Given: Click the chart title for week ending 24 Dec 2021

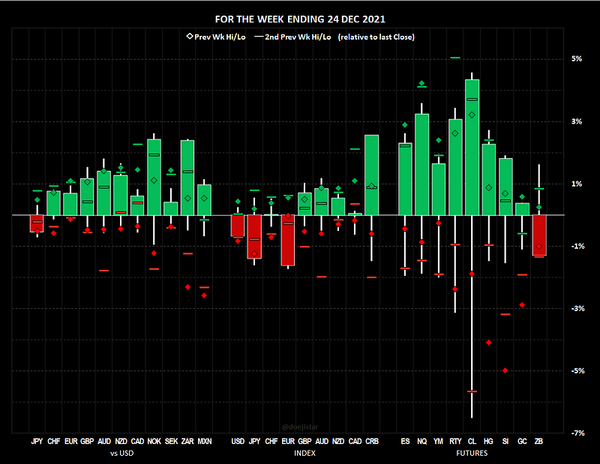Looking at the screenshot, I should (x=300, y=19).
